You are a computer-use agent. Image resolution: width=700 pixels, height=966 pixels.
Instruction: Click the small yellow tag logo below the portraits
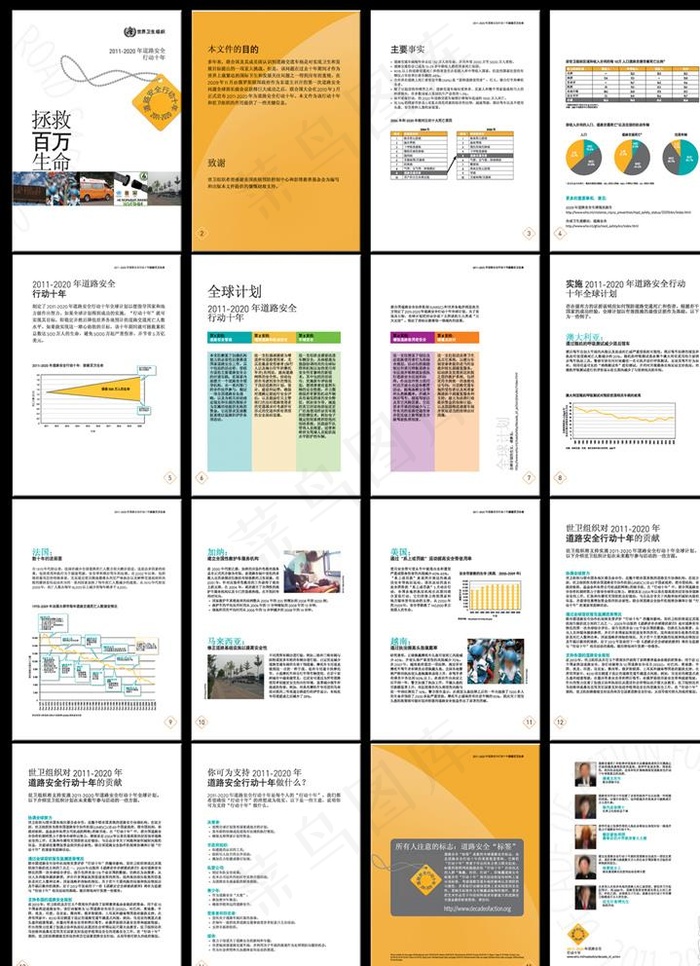coord(578,934)
